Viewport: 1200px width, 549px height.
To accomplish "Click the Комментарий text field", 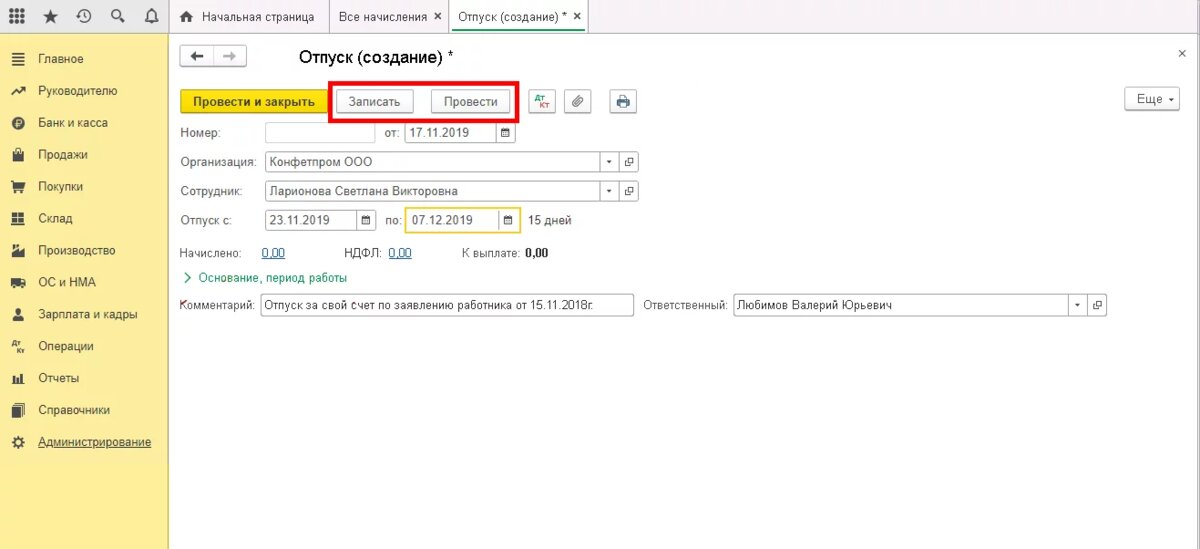I will [x=447, y=305].
